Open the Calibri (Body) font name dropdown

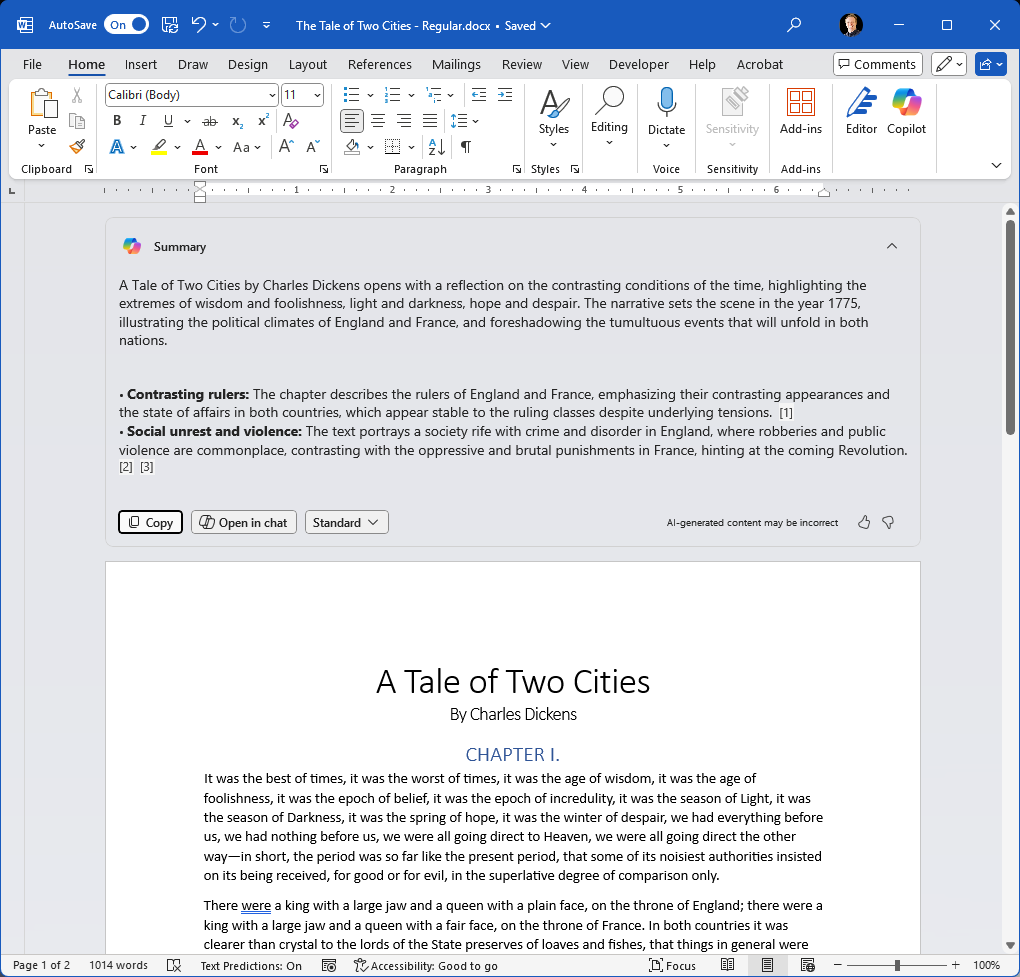(192, 95)
